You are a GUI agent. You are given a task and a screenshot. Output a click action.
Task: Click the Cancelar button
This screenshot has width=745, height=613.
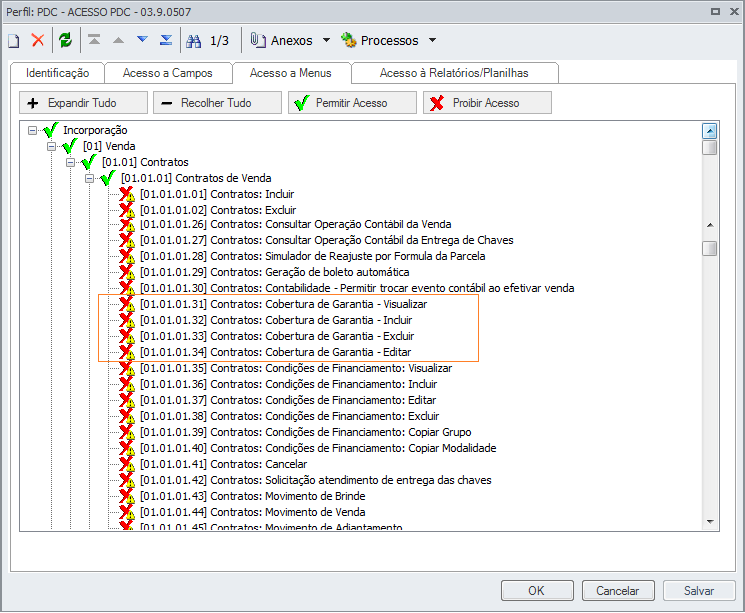pyautogui.click(x=618, y=591)
